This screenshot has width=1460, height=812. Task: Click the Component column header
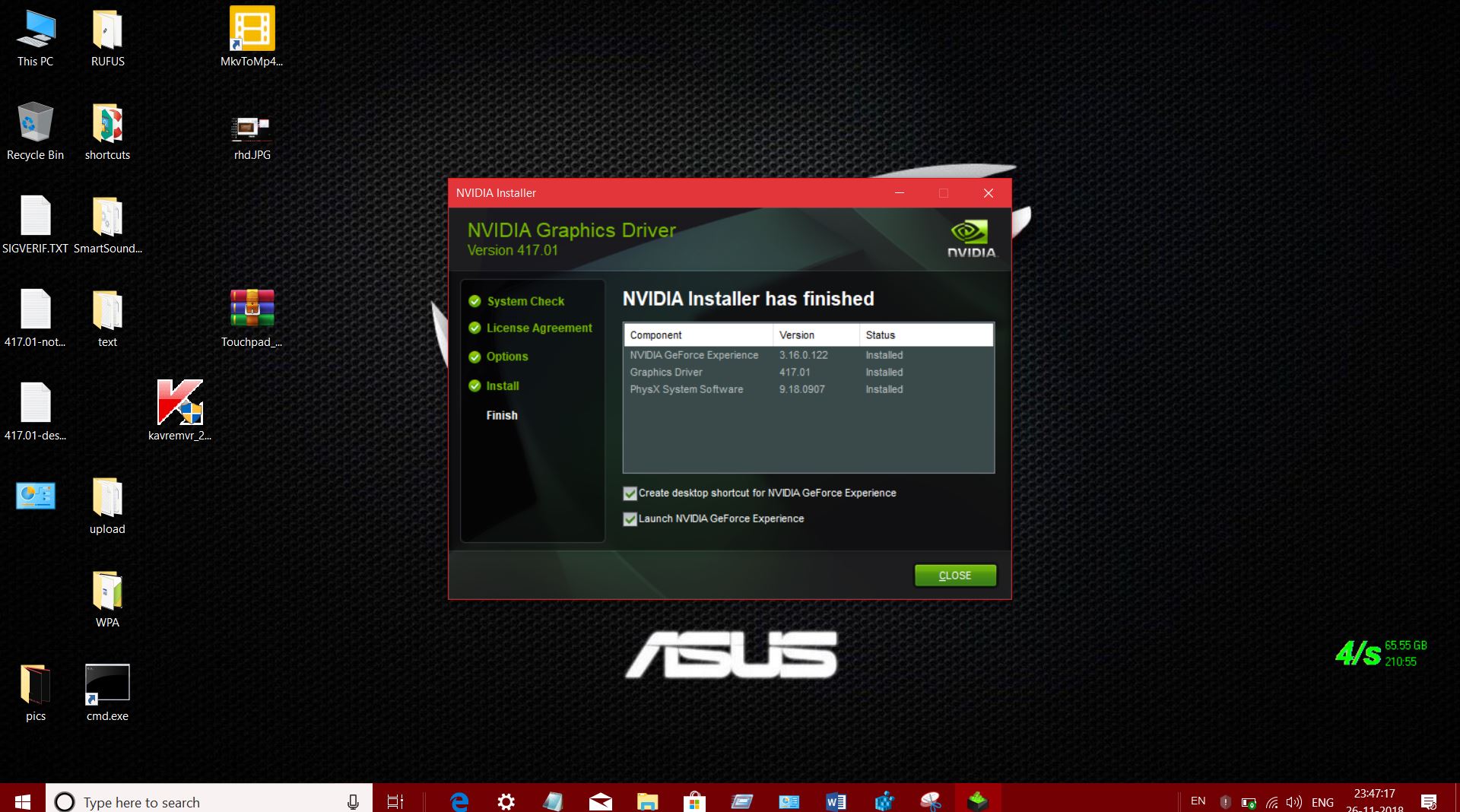tap(698, 335)
